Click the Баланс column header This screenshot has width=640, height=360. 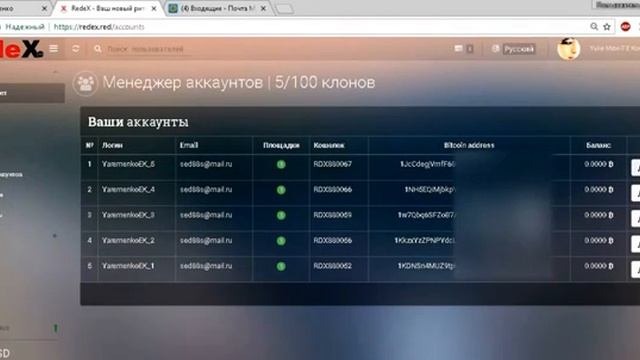click(598, 145)
